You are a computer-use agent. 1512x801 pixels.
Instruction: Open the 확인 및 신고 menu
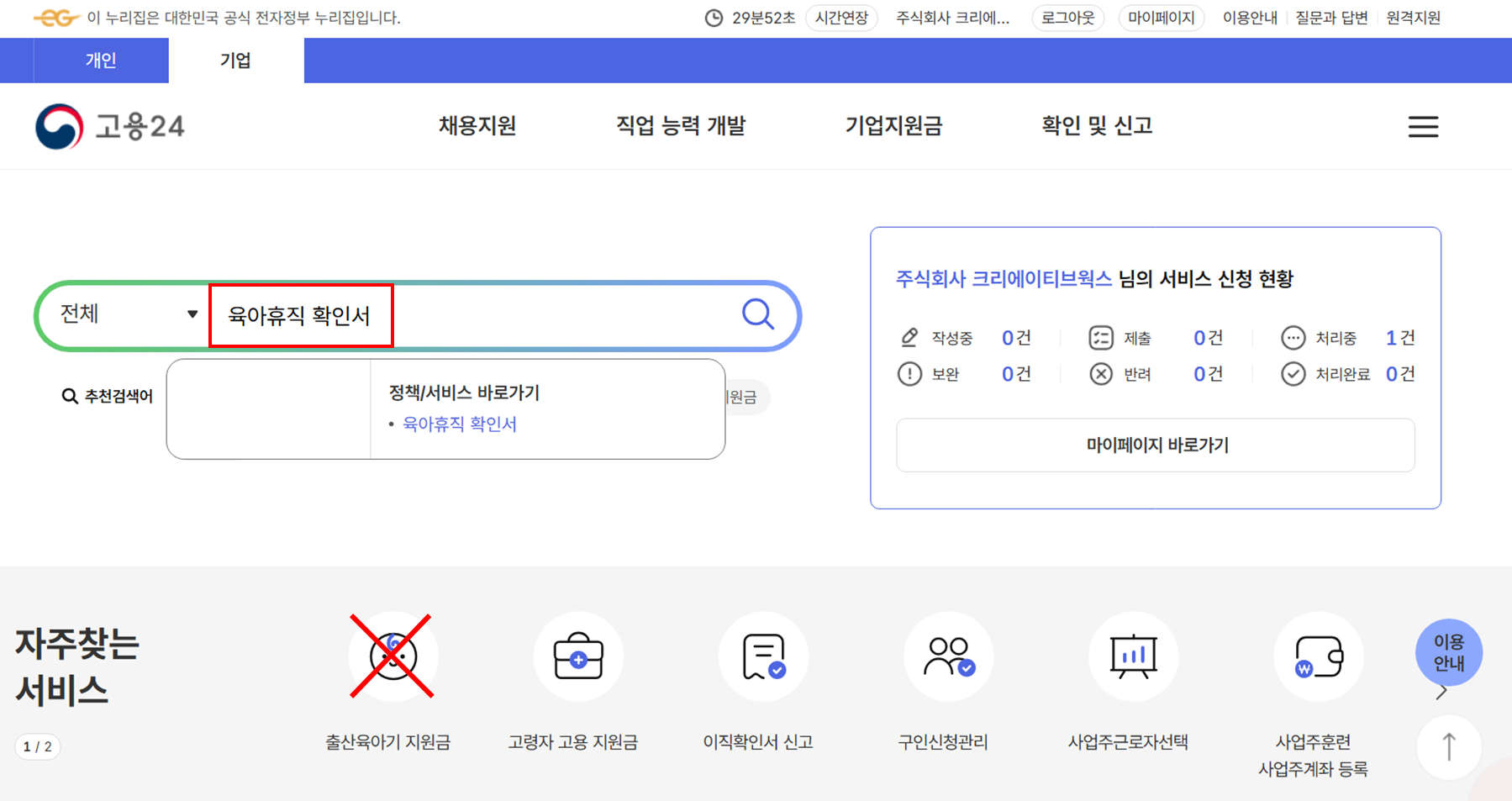click(x=1097, y=126)
